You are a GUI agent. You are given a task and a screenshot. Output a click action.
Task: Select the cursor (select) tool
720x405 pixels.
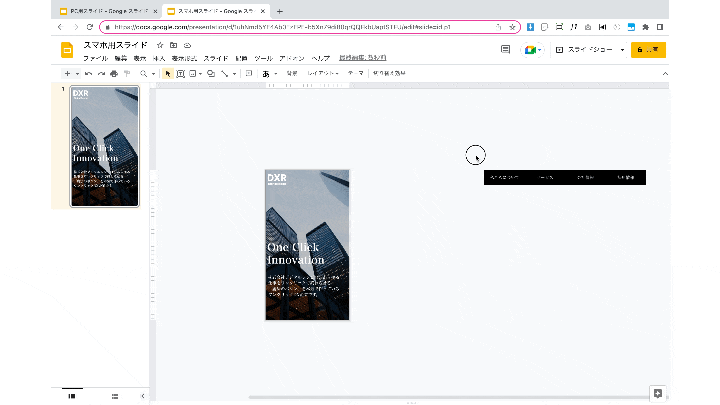click(x=167, y=74)
